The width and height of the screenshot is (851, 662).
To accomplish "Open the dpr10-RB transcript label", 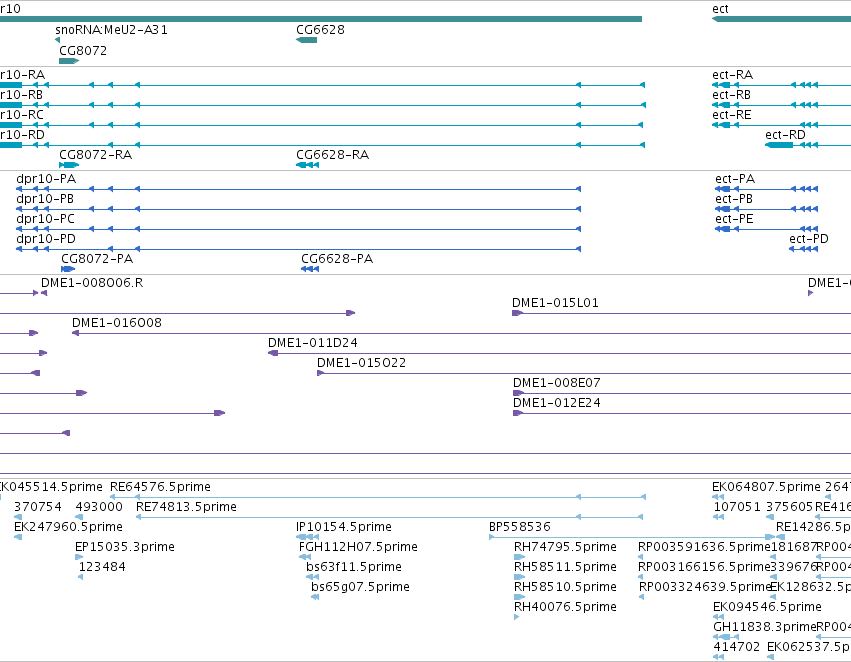I will click(21, 95).
